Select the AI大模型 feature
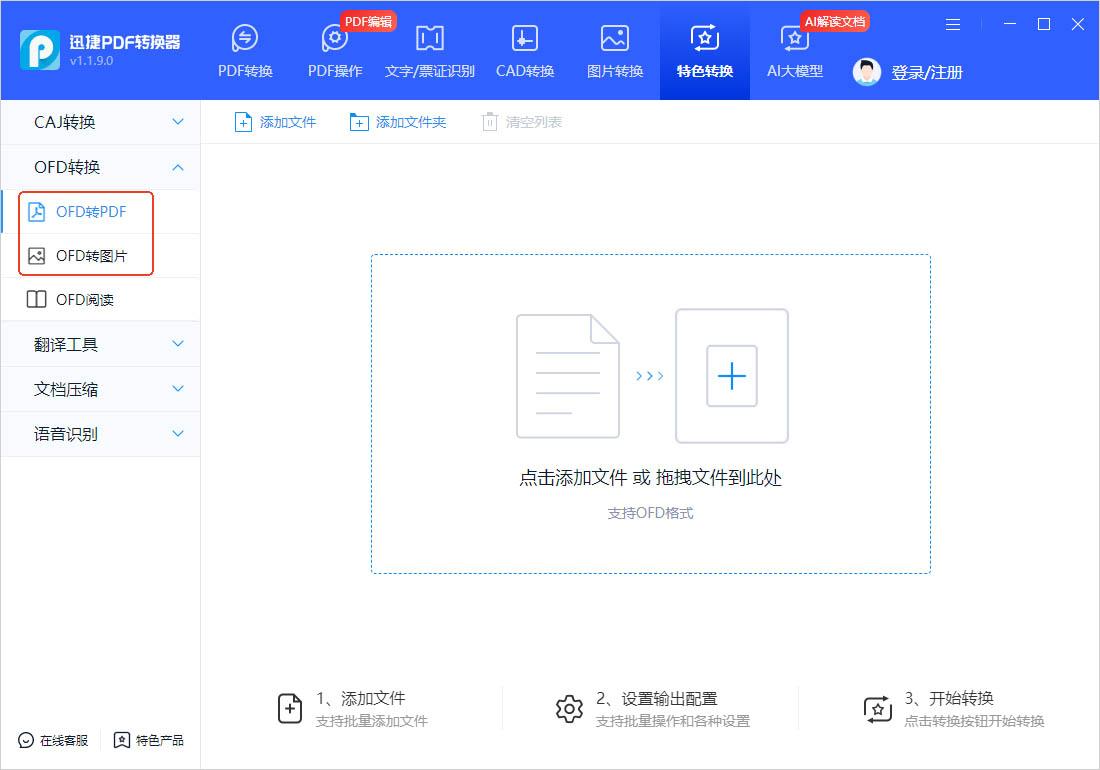Viewport: 1100px width, 770px height. pos(794,50)
